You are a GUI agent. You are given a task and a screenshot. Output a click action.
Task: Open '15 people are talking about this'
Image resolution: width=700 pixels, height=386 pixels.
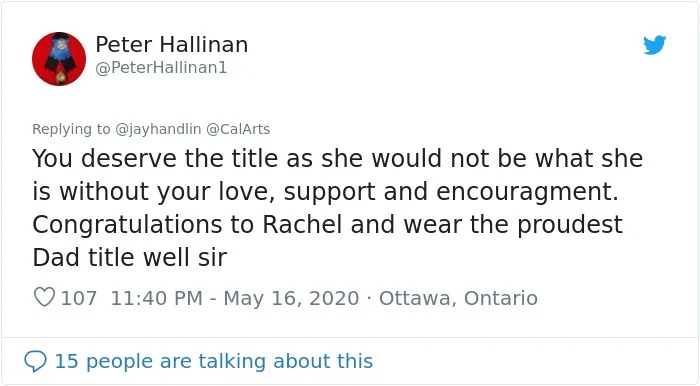pos(213,361)
